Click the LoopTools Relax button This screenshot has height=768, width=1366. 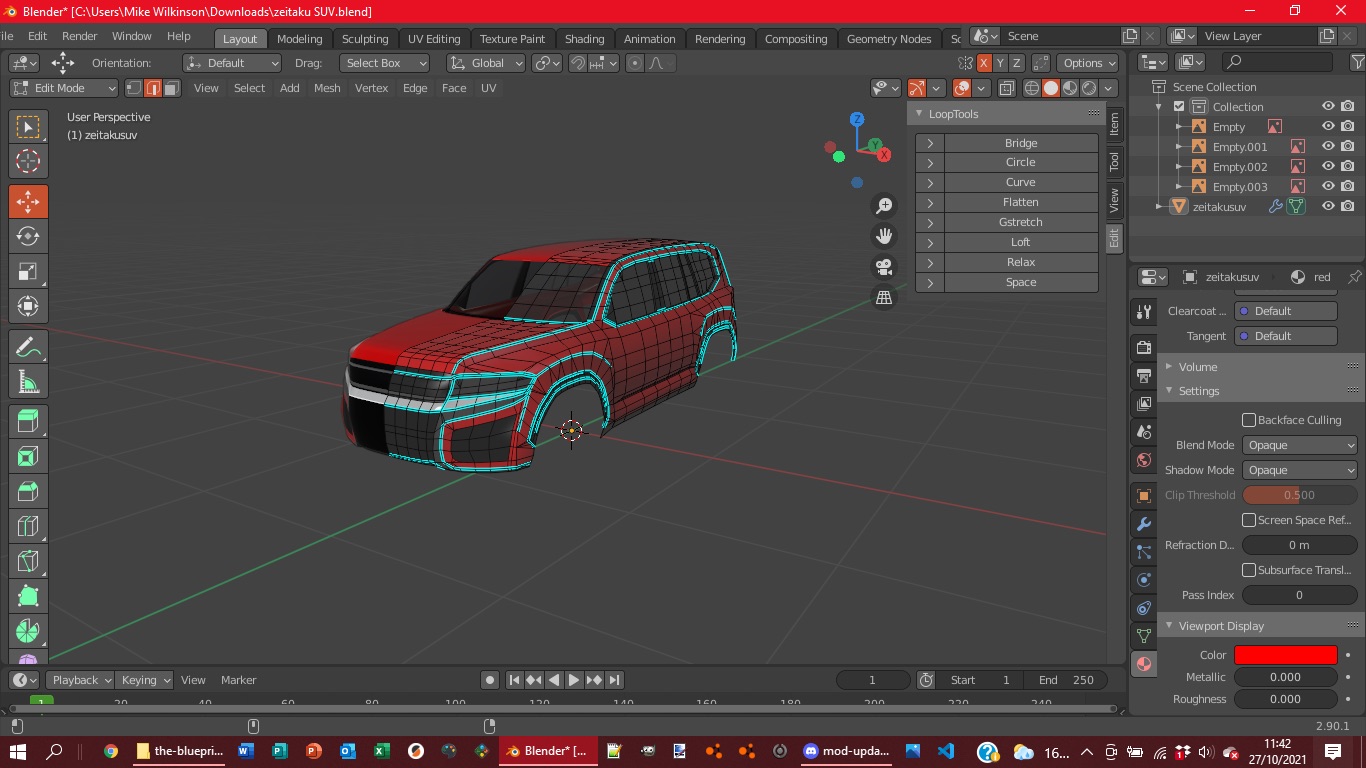(1020, 262)
